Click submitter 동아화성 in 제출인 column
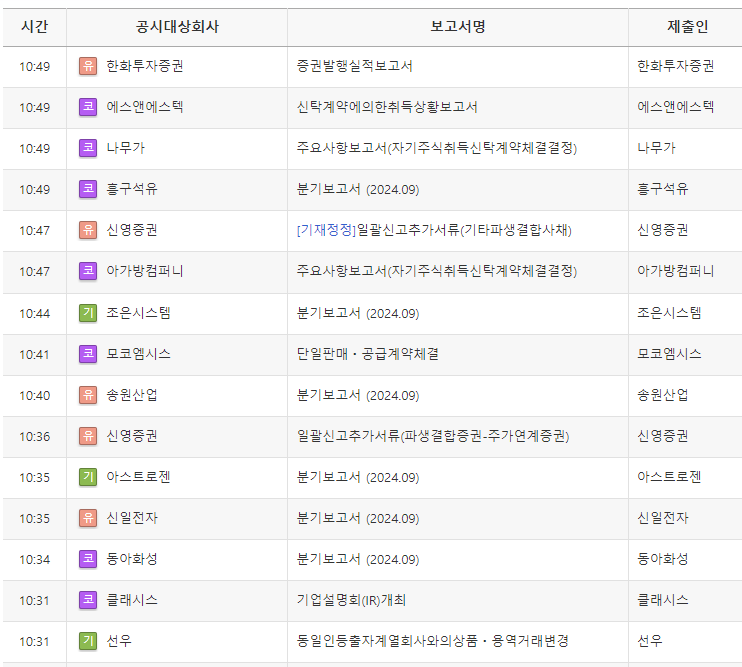This screenshot has height=667, width=742. (663, 559)
